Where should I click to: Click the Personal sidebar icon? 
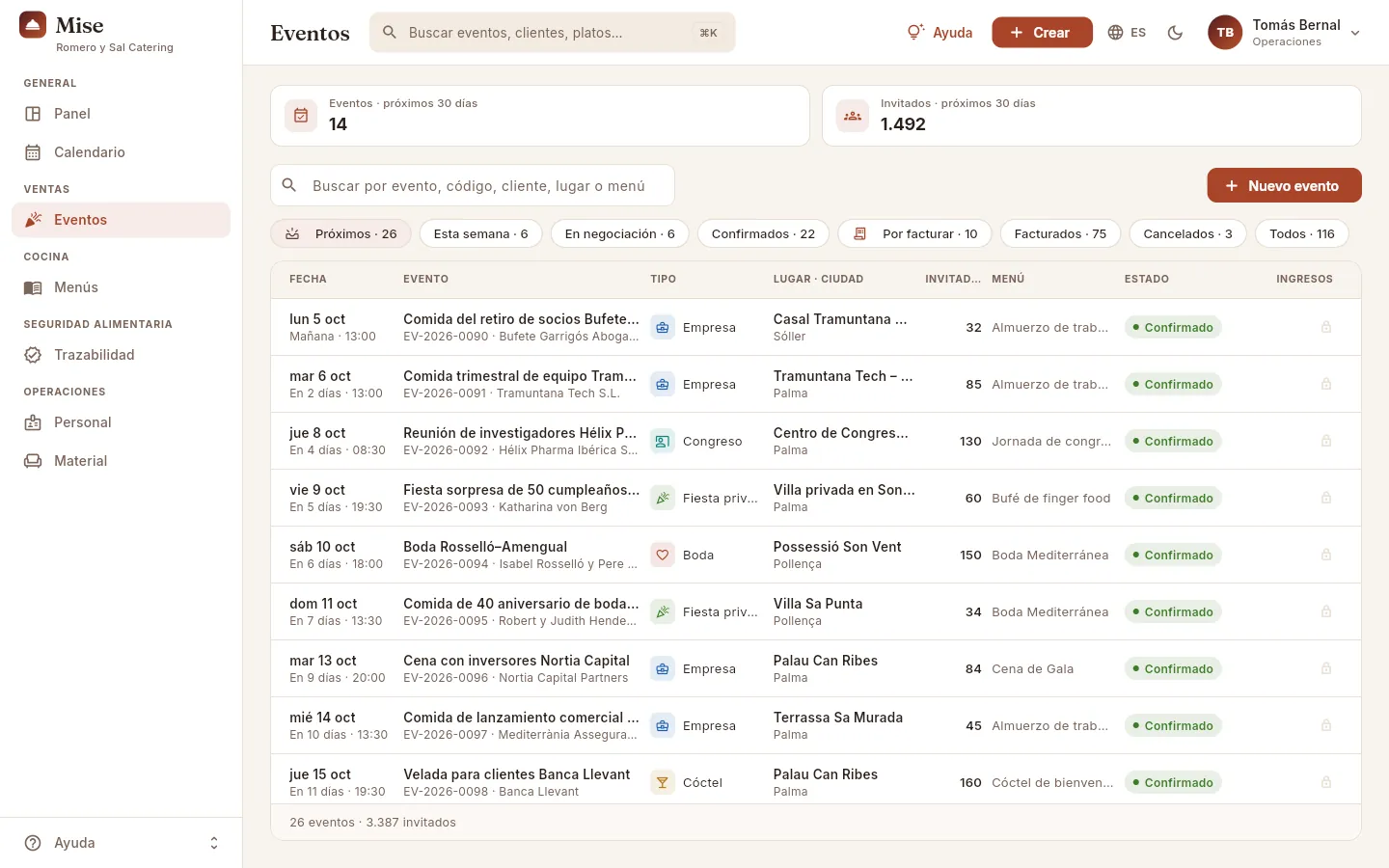(33, 422)
